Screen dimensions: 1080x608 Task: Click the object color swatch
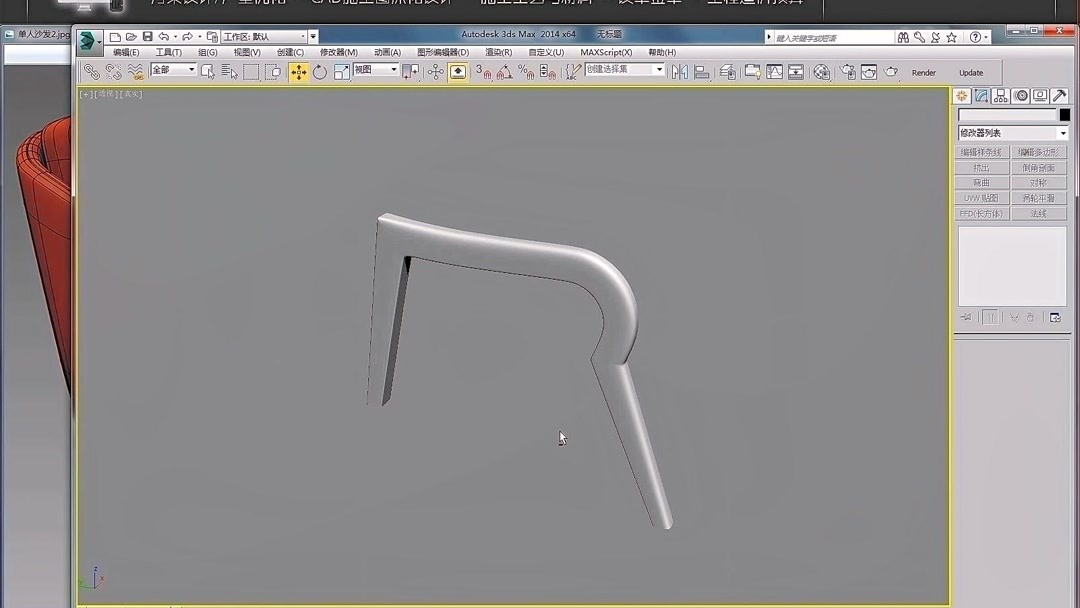pos(1064,114)
